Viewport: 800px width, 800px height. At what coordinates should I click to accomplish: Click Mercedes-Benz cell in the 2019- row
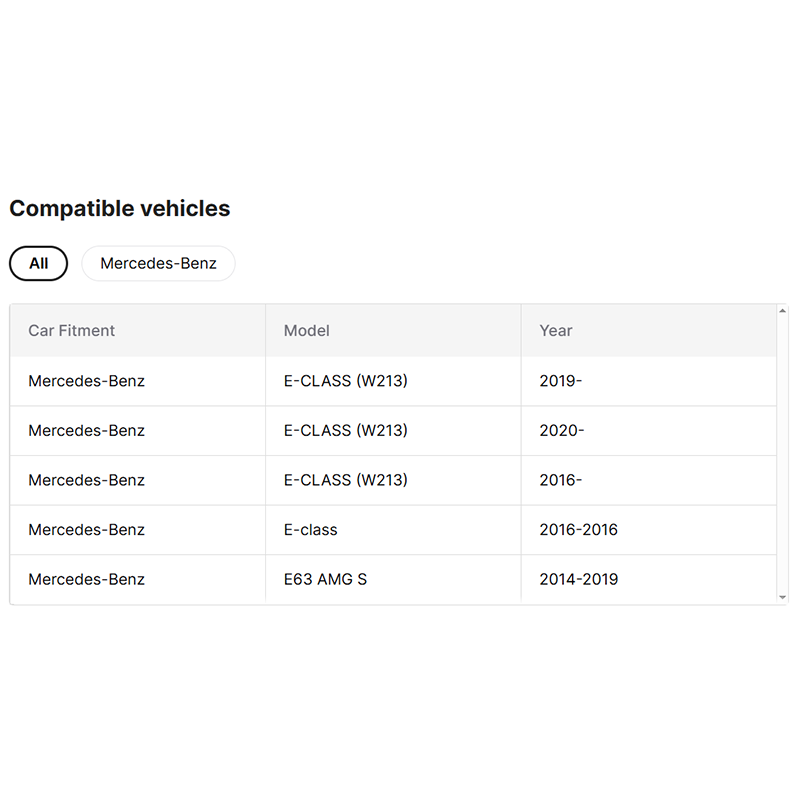138,381
